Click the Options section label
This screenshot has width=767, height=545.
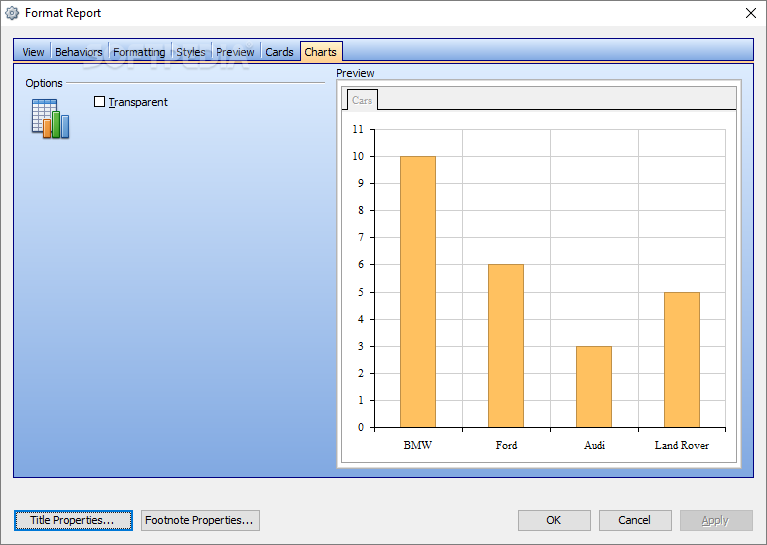tap(44, 83)
